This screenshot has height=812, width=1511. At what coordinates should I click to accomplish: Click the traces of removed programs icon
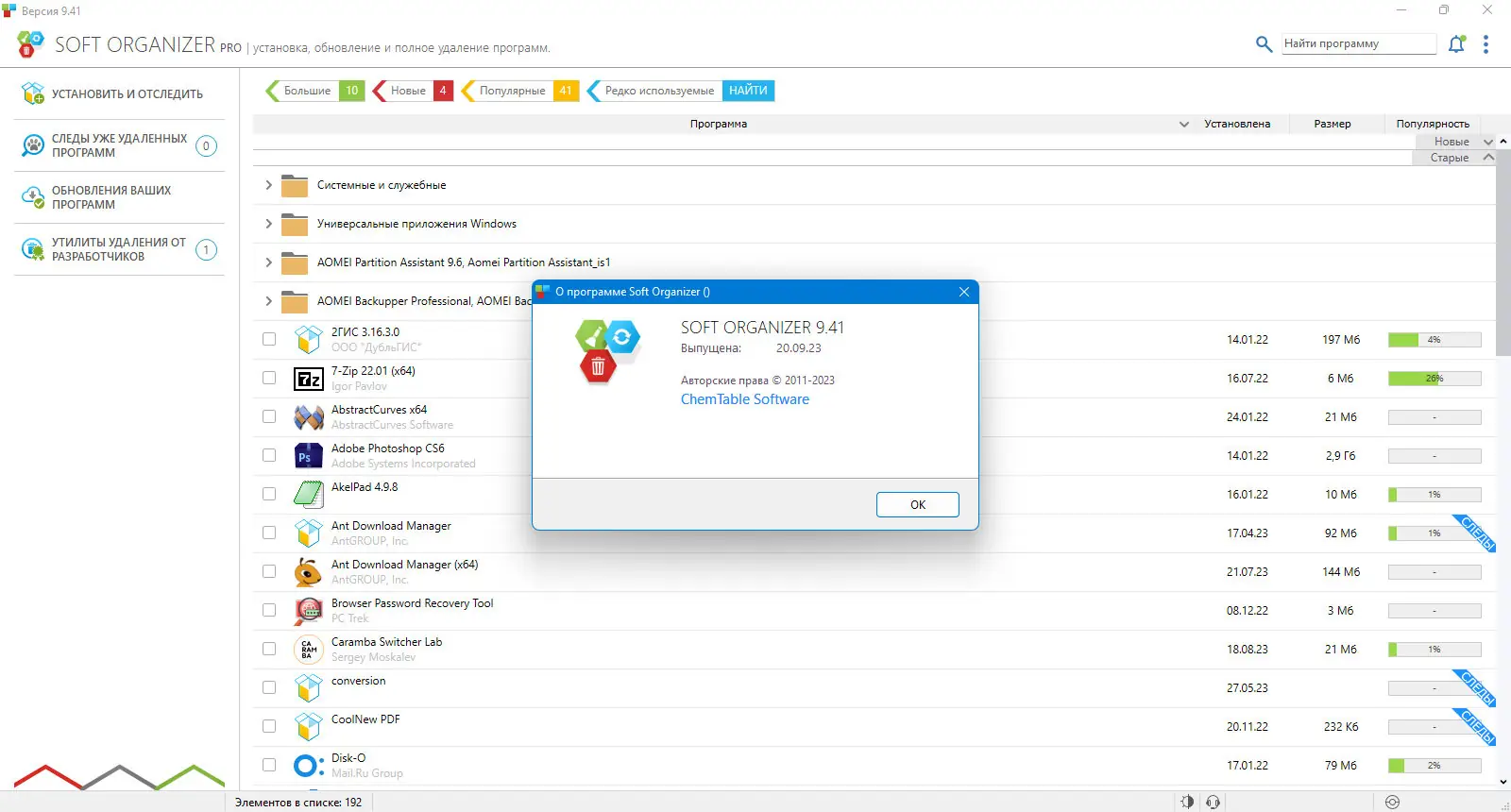(x=33, y=145)
